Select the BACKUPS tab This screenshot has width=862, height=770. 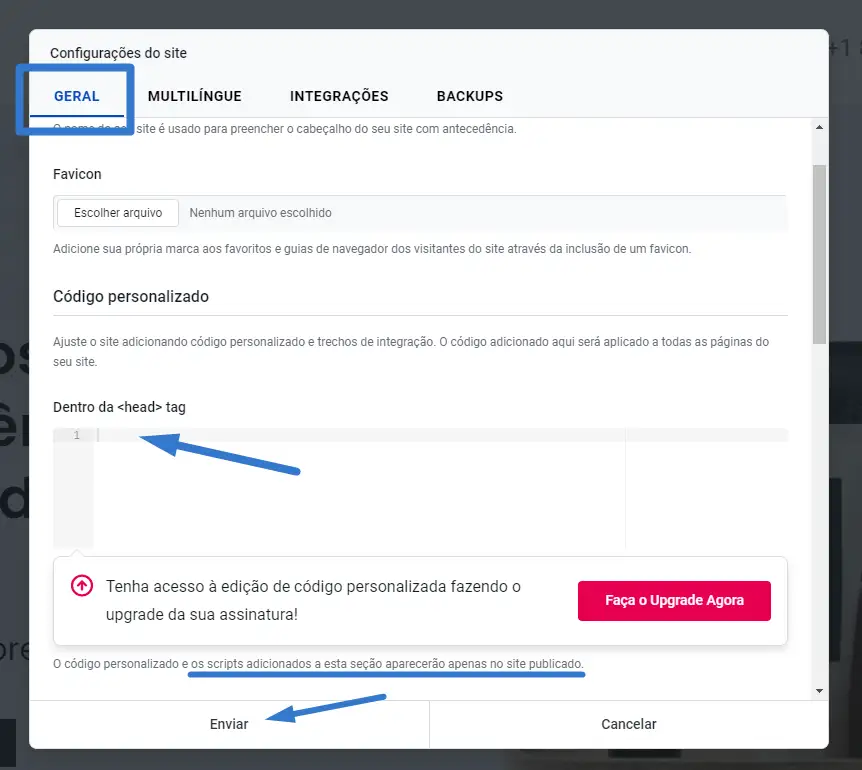coord(470,97)
